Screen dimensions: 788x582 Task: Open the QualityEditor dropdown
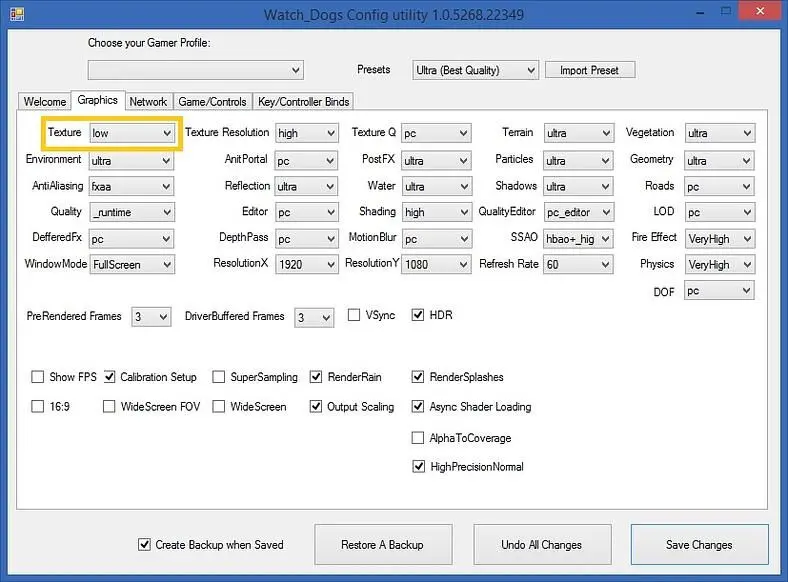click(x=578, y=212)
